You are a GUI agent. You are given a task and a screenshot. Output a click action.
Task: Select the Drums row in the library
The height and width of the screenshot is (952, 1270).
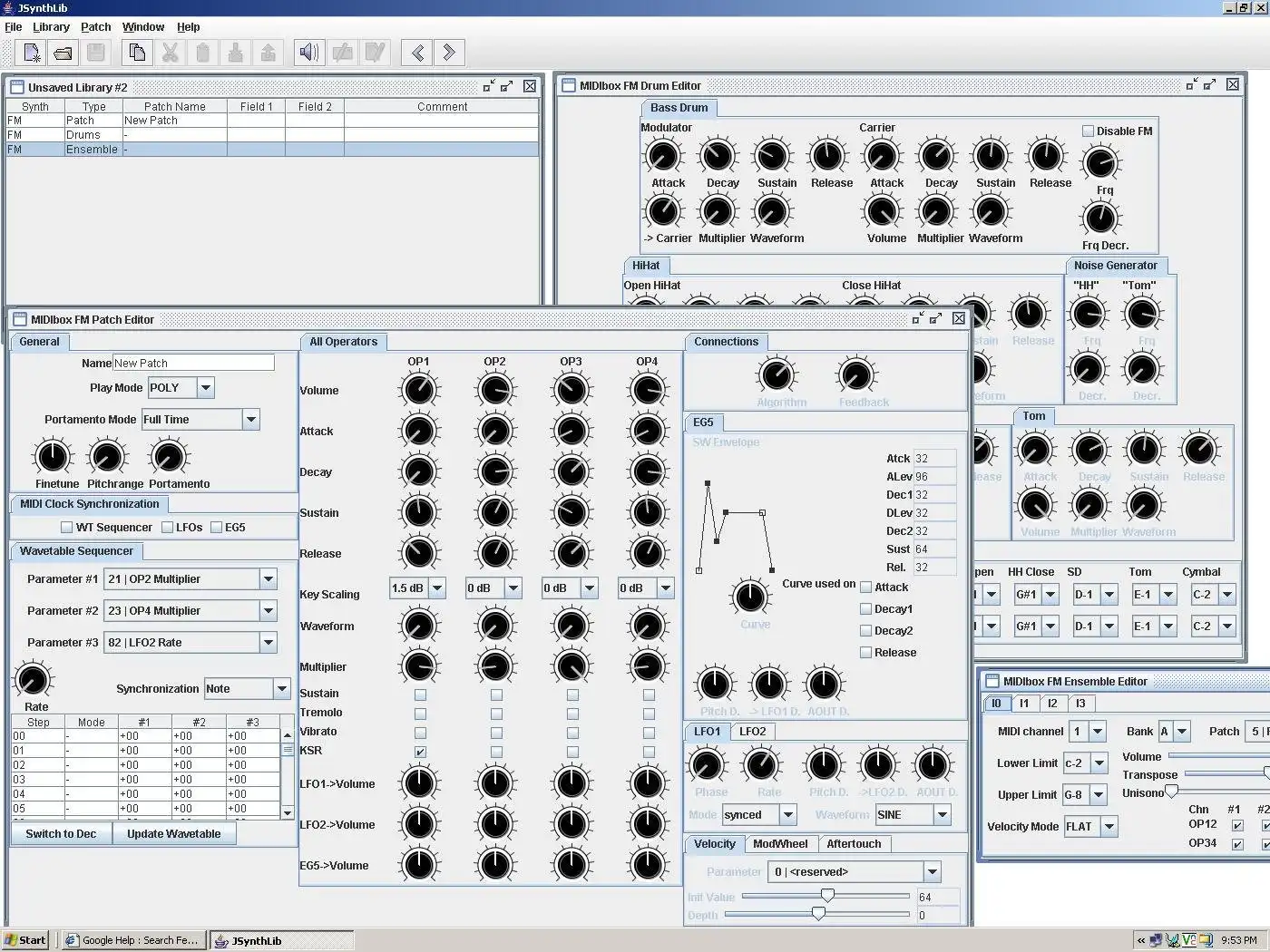coord(272,135)
